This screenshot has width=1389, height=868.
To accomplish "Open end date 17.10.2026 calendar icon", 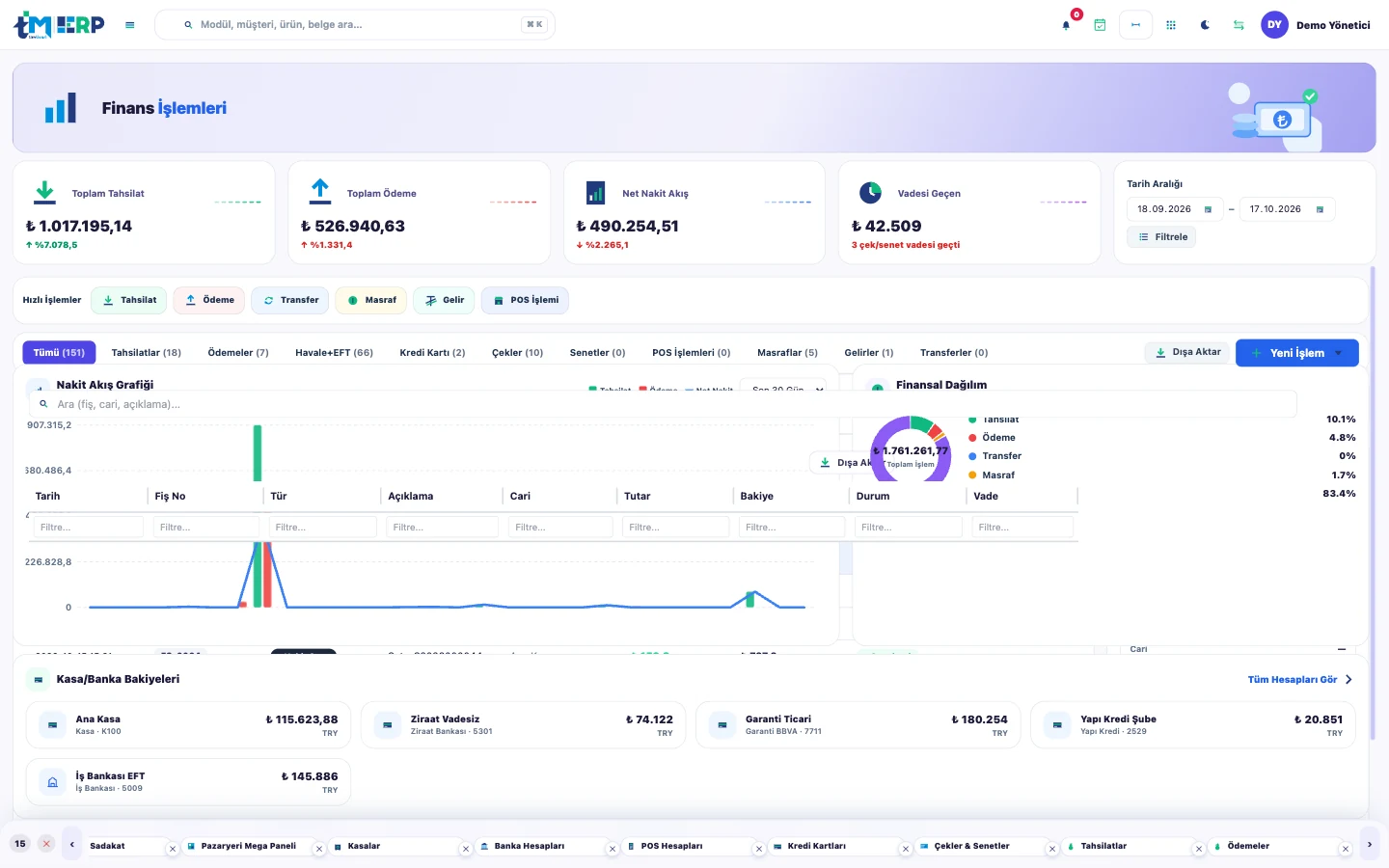I will tap(1320, 209).
